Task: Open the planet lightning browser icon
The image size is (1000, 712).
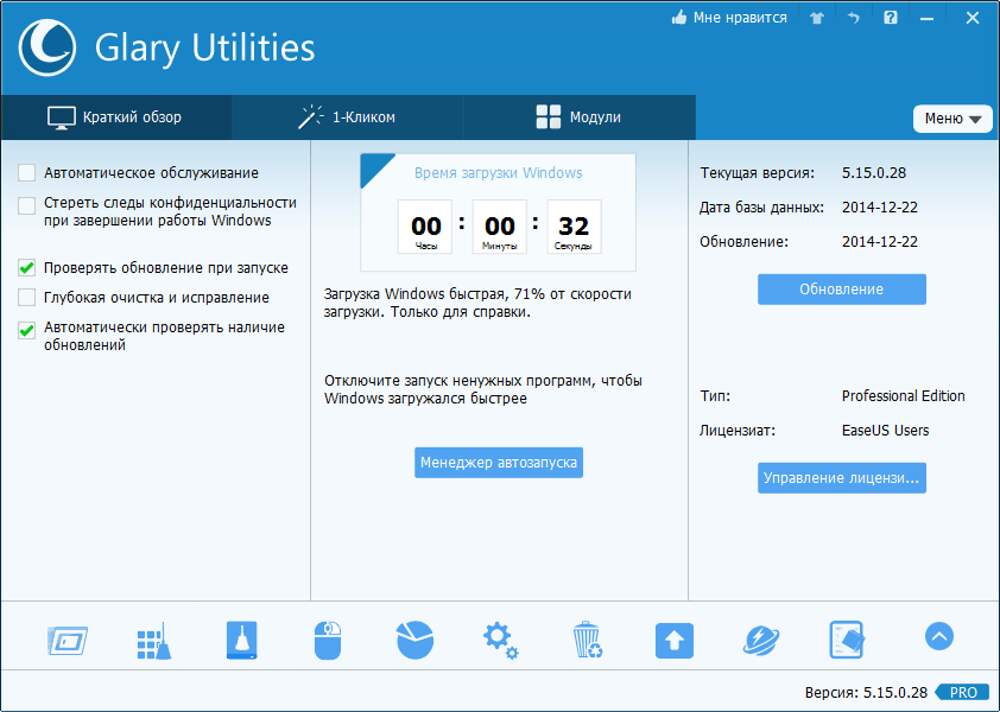Action: tap(761, 640)
